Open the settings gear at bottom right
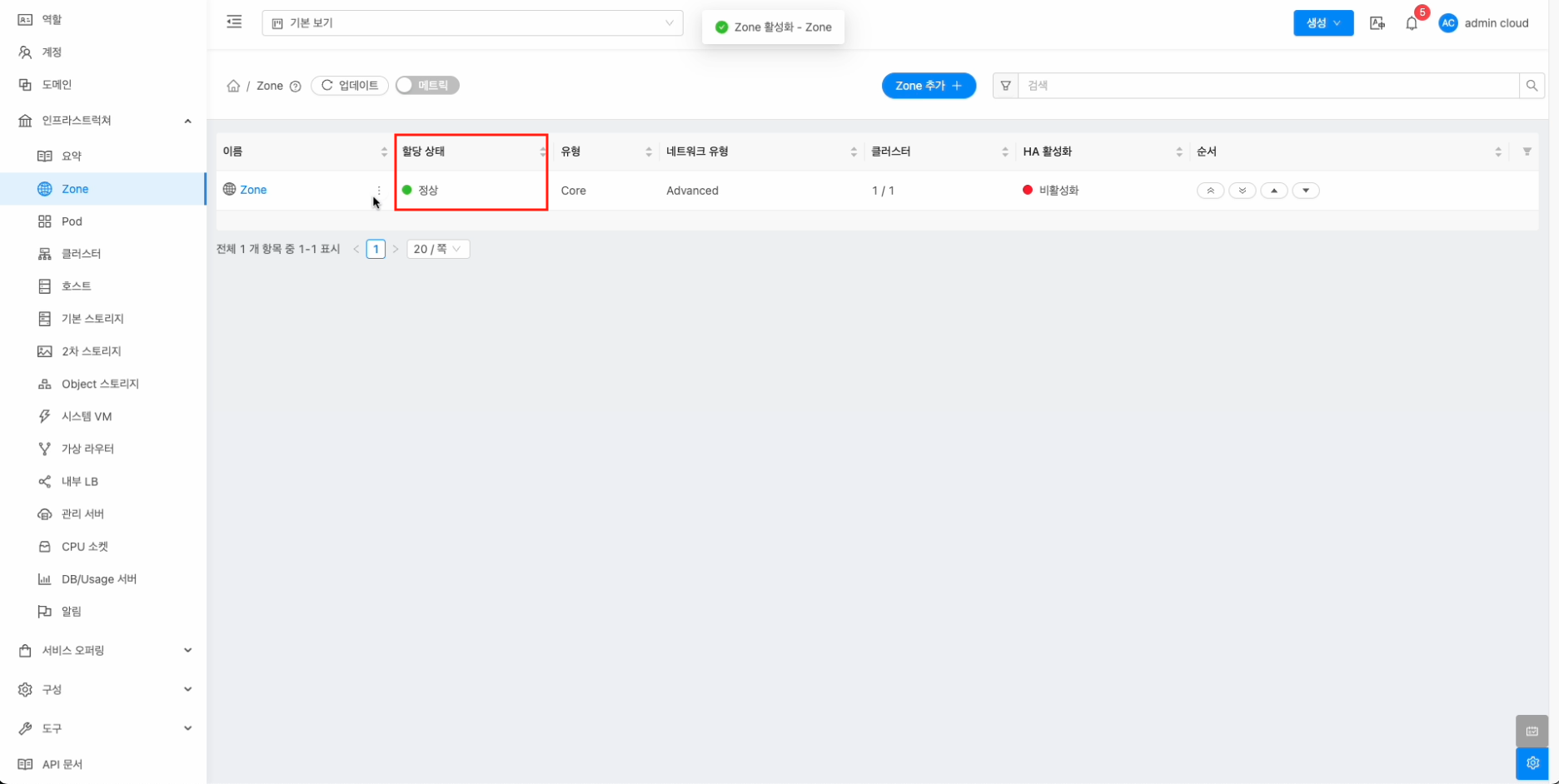The height and width of the screenshot is (784, 1559). (x=1532, y=763)
